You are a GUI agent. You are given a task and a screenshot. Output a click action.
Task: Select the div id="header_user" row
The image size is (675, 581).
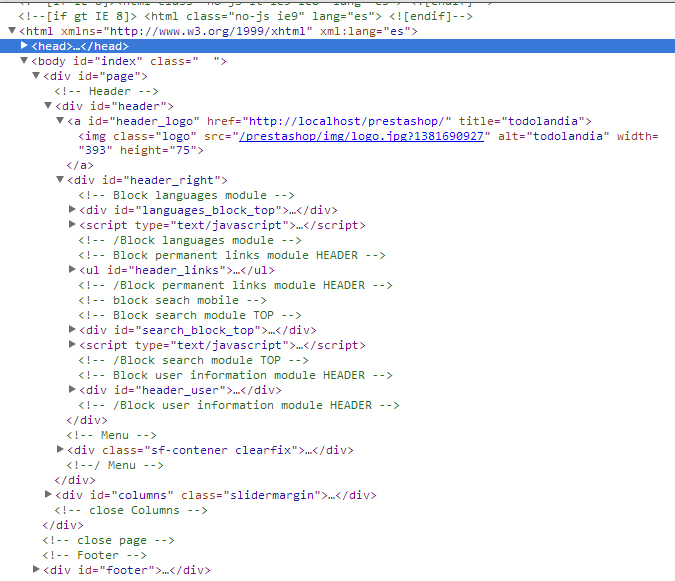(180, 390)
